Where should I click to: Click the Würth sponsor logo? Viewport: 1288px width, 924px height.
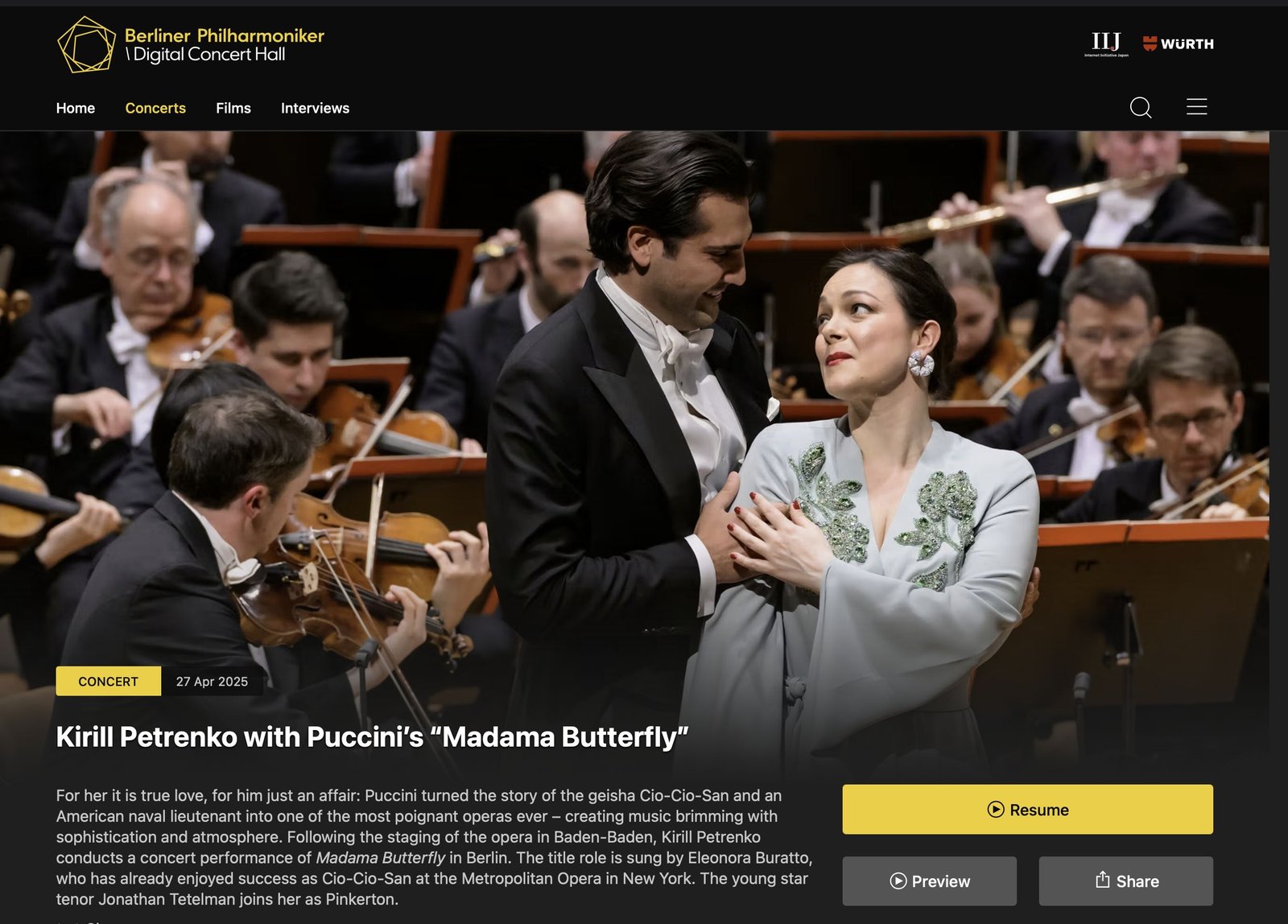coord(1179,43)
